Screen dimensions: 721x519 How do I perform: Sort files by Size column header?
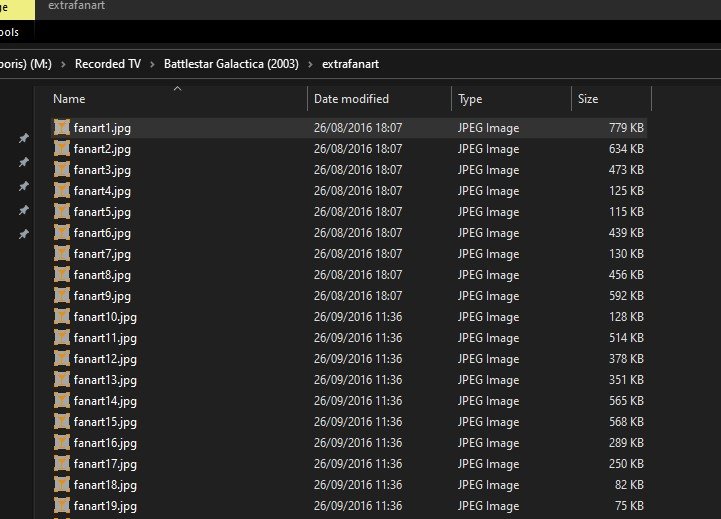(588, 99)
